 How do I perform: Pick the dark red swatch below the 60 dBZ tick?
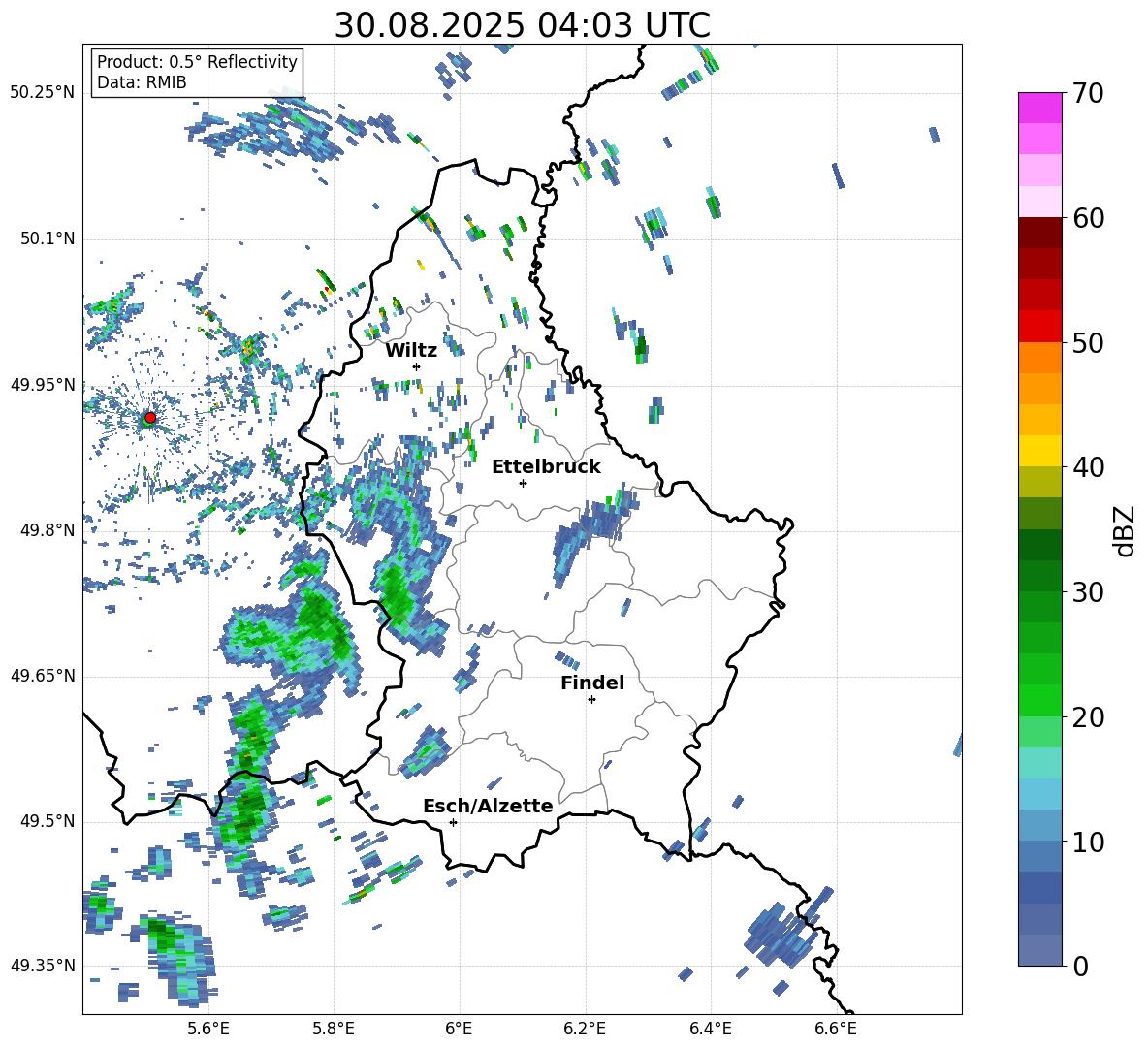[1039, 232]
